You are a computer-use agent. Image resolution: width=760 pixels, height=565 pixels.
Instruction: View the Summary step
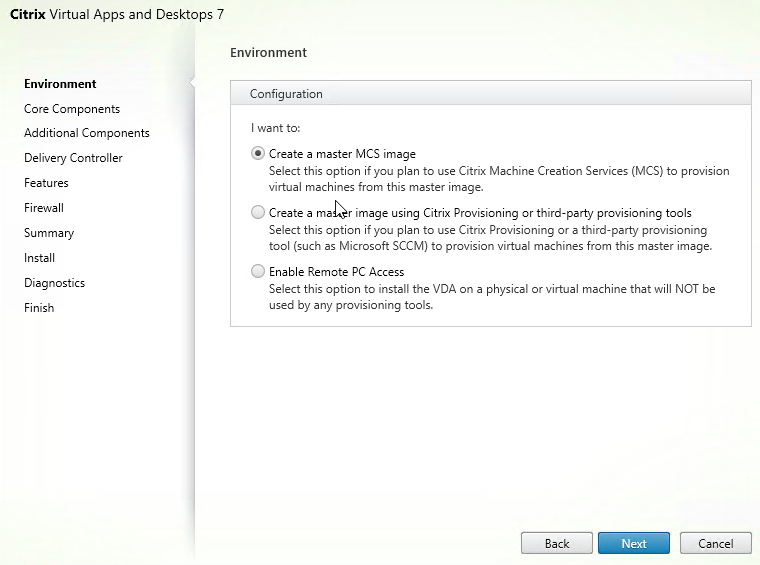pos(49,233)
